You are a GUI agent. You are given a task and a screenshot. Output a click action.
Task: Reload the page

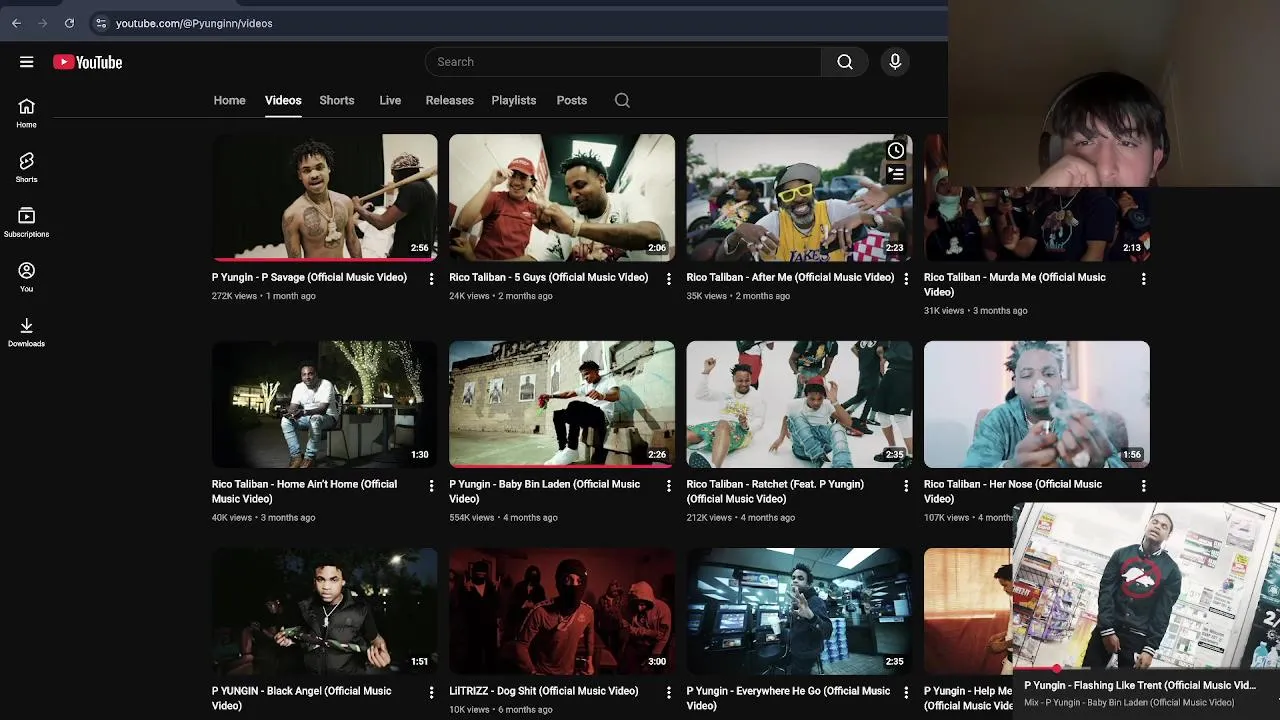pos(69,23)
